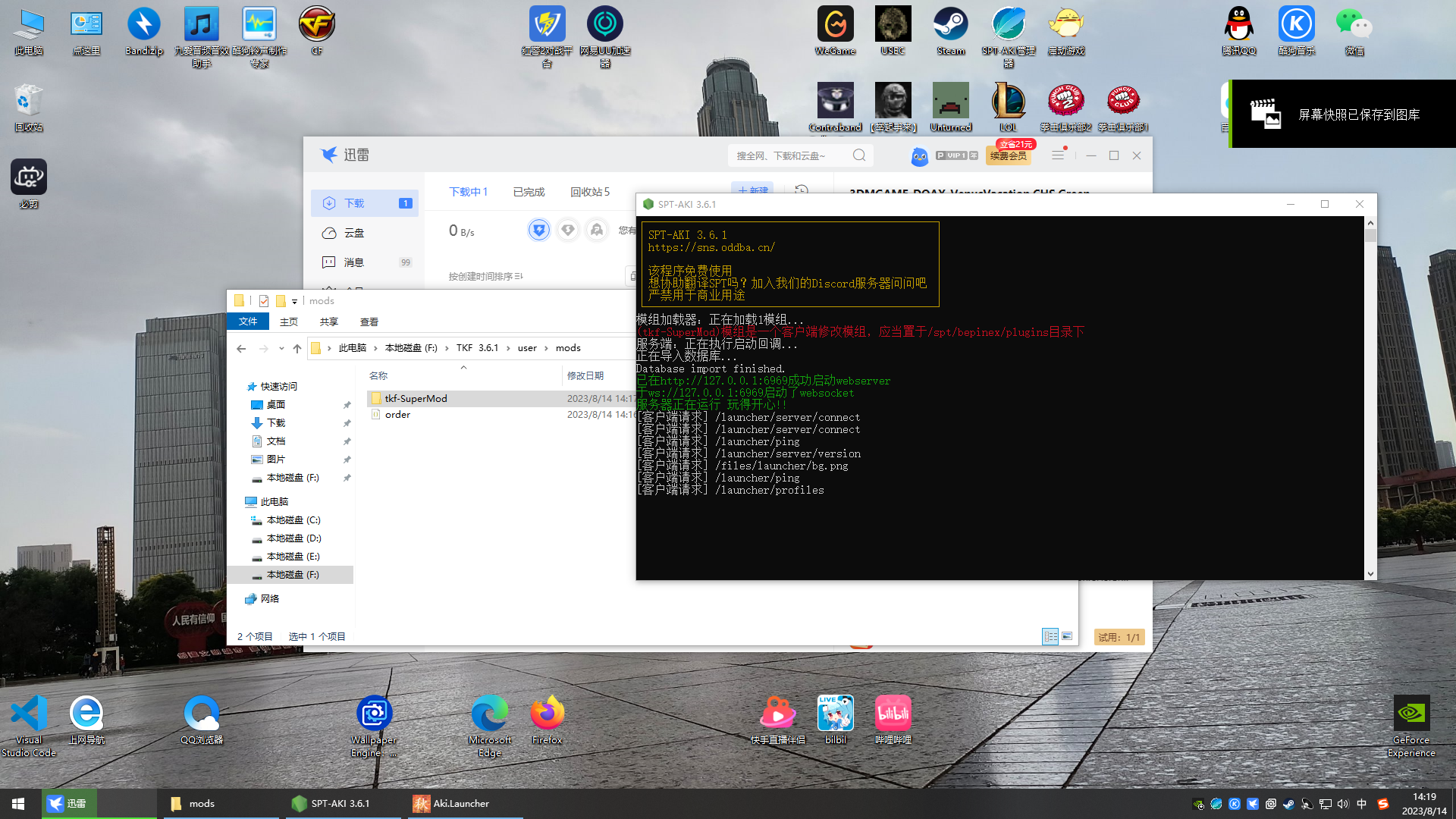
Task: Go up one folder level in Explorer
Action: [297, 348]
